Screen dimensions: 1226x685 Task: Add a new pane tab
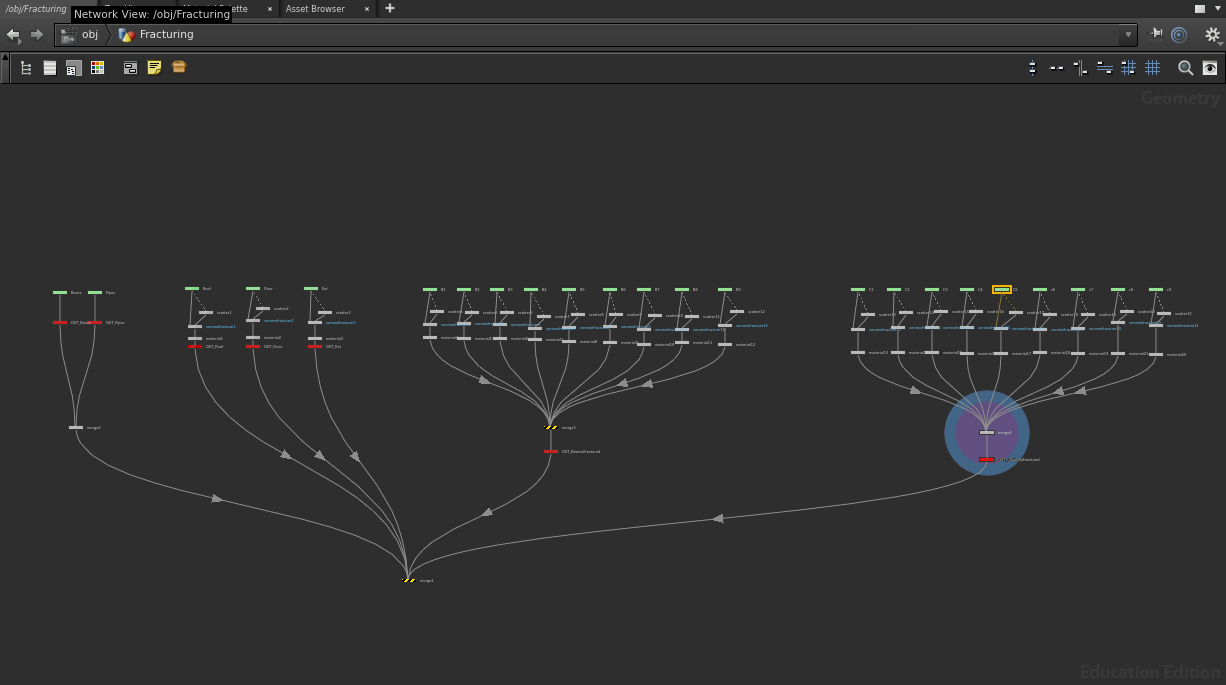(x=390, y=8)
